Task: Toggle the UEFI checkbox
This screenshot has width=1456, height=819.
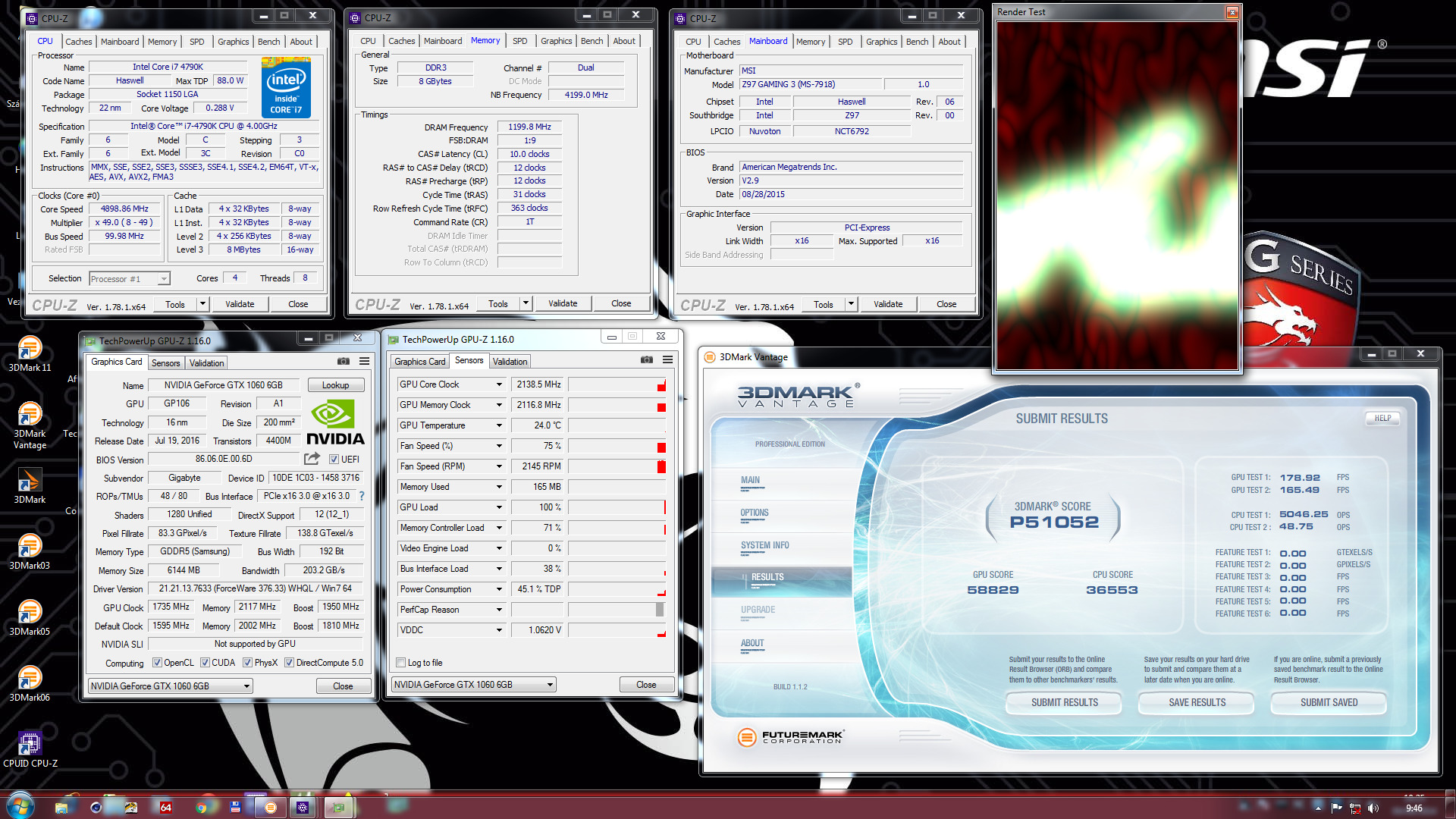Action: click(334, 459)
